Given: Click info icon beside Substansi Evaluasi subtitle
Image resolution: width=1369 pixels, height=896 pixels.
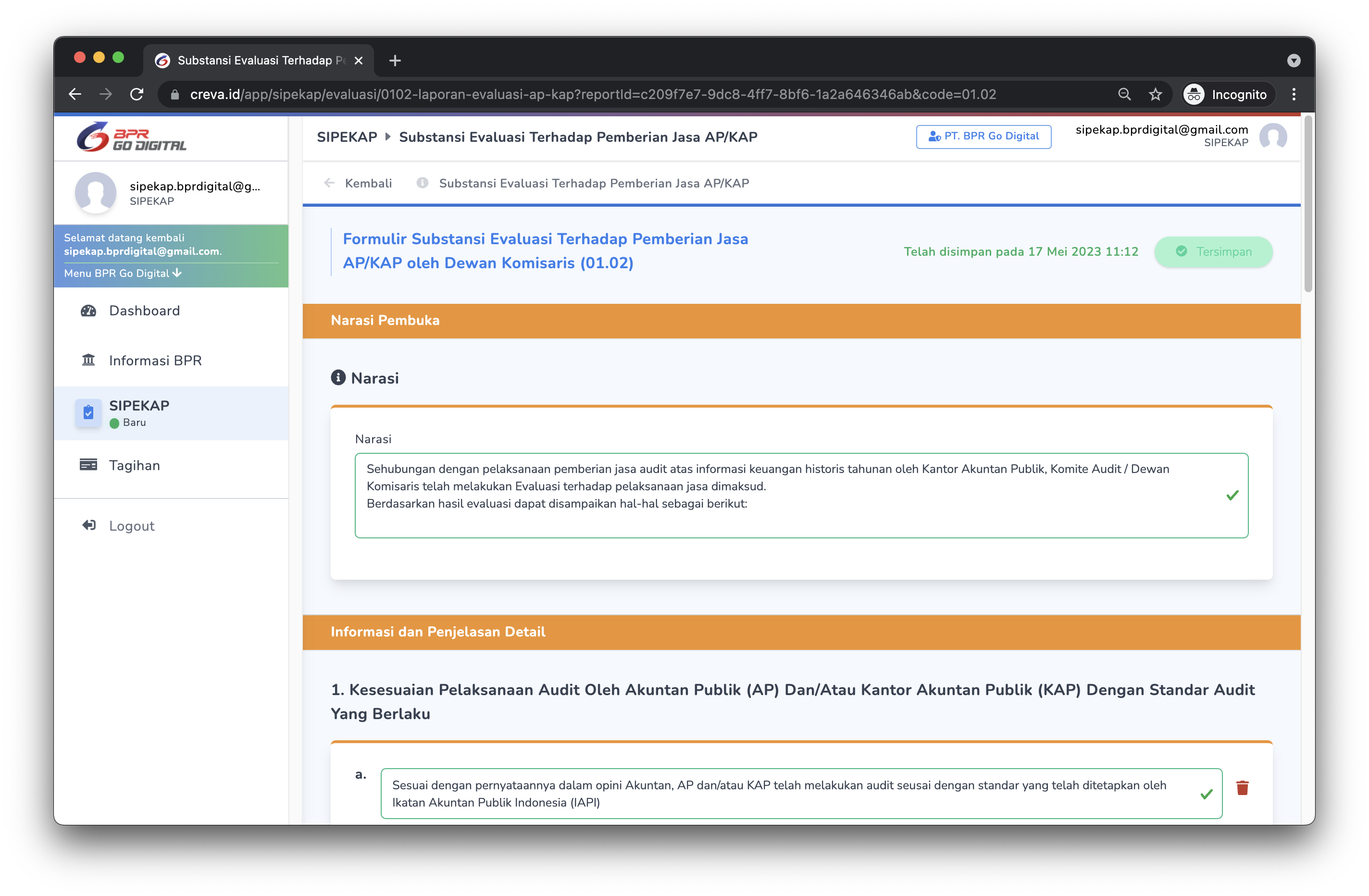Looking at the screenshot, I should (422, 183).
